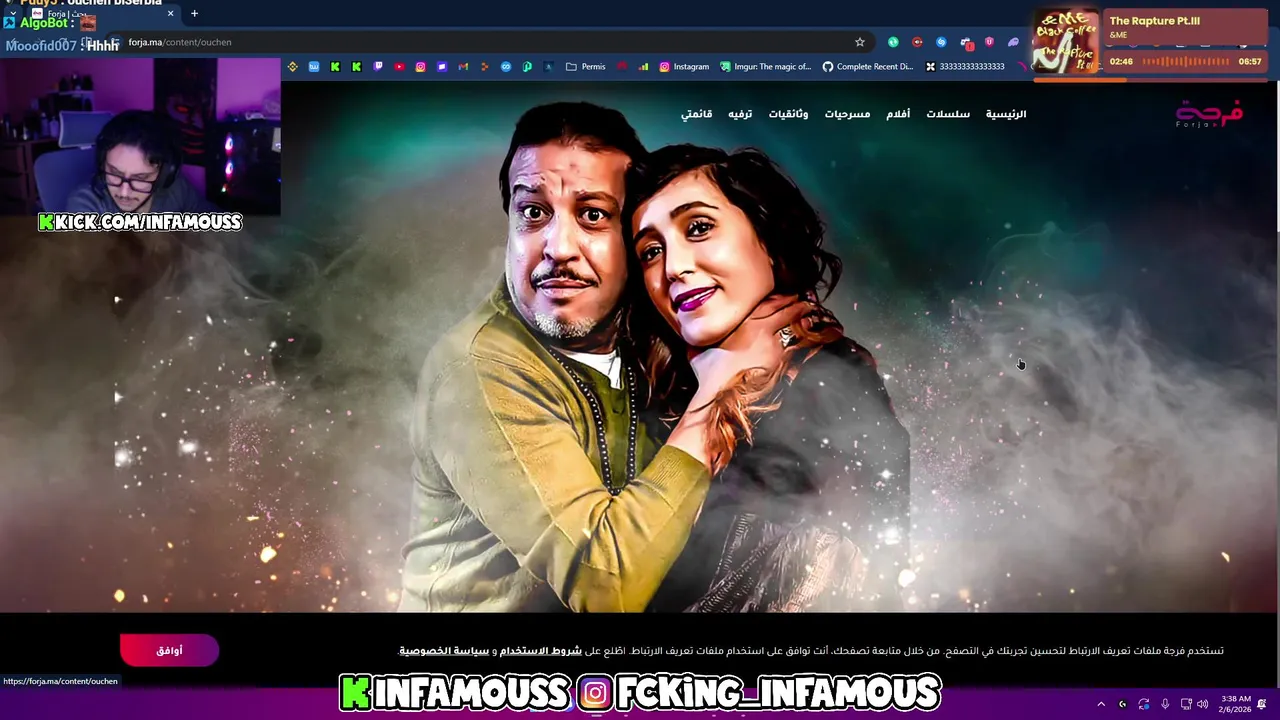Click the pink shield extension icon

[x=989, y=42]
